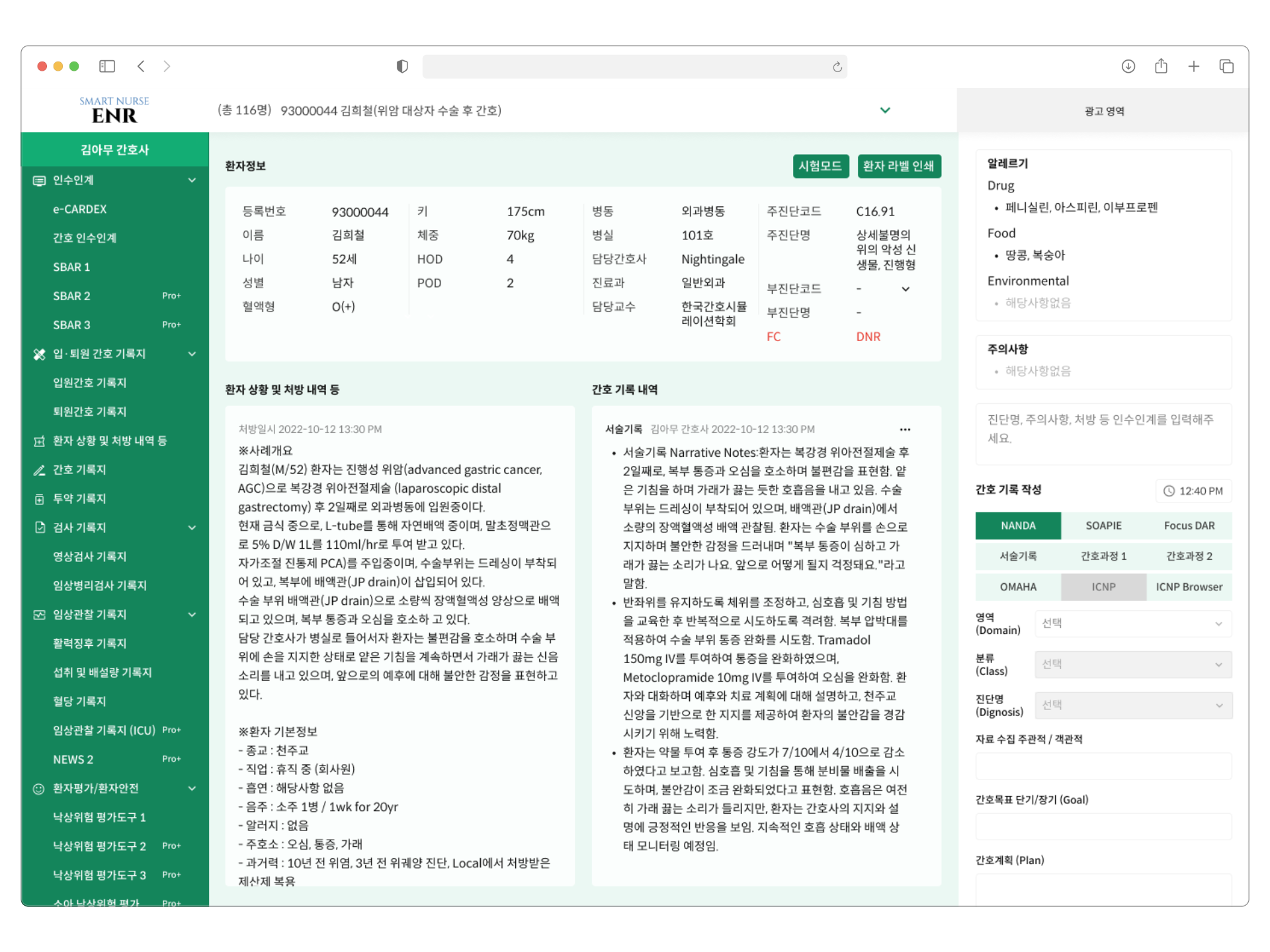Viewport: 1270px width, 952px height.
Task: Click the 환자 라벨 인쇄 button
Action: click(x=898, y=166)
